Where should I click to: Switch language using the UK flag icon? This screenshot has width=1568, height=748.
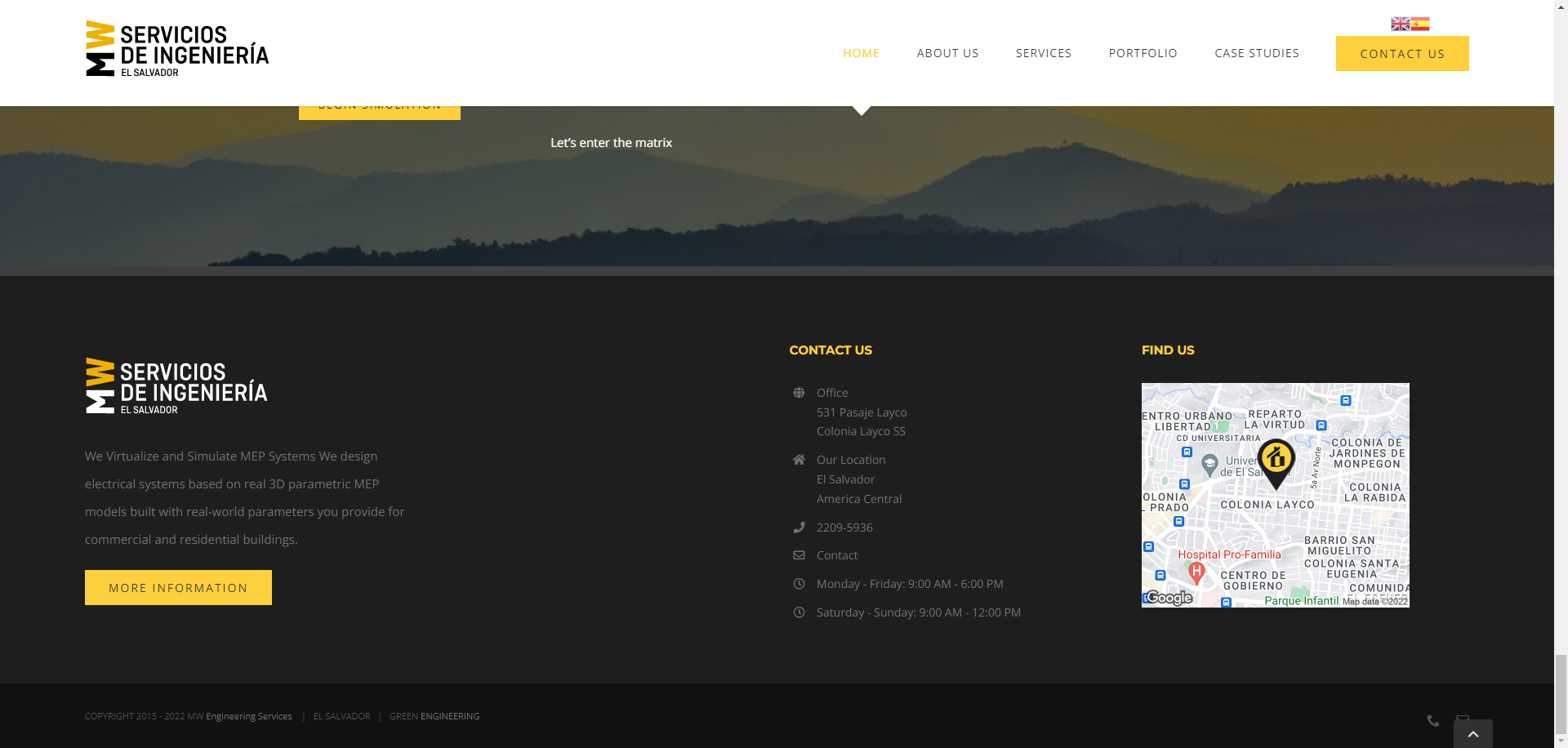[x=1400, y=24]
